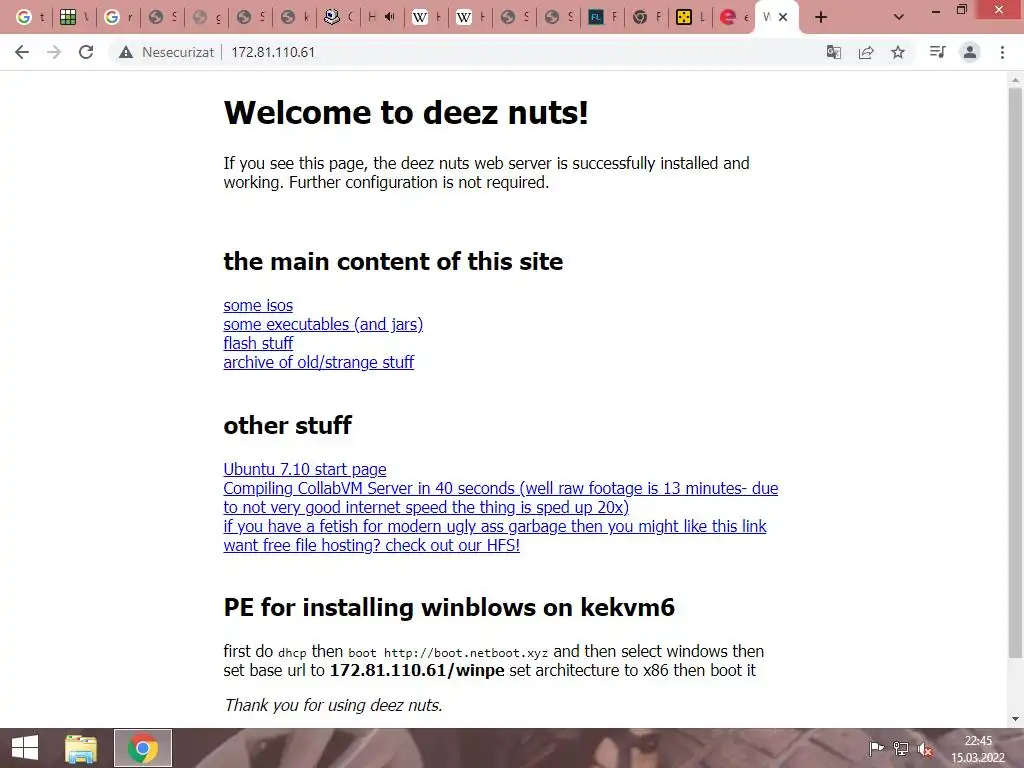Open a new tab with plus button
The image size is (1024, 768).
[821, 17]
